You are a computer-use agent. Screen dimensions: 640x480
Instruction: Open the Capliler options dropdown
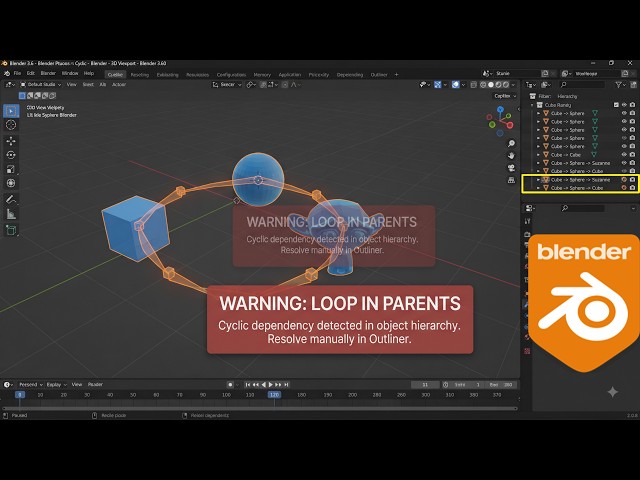505,96
